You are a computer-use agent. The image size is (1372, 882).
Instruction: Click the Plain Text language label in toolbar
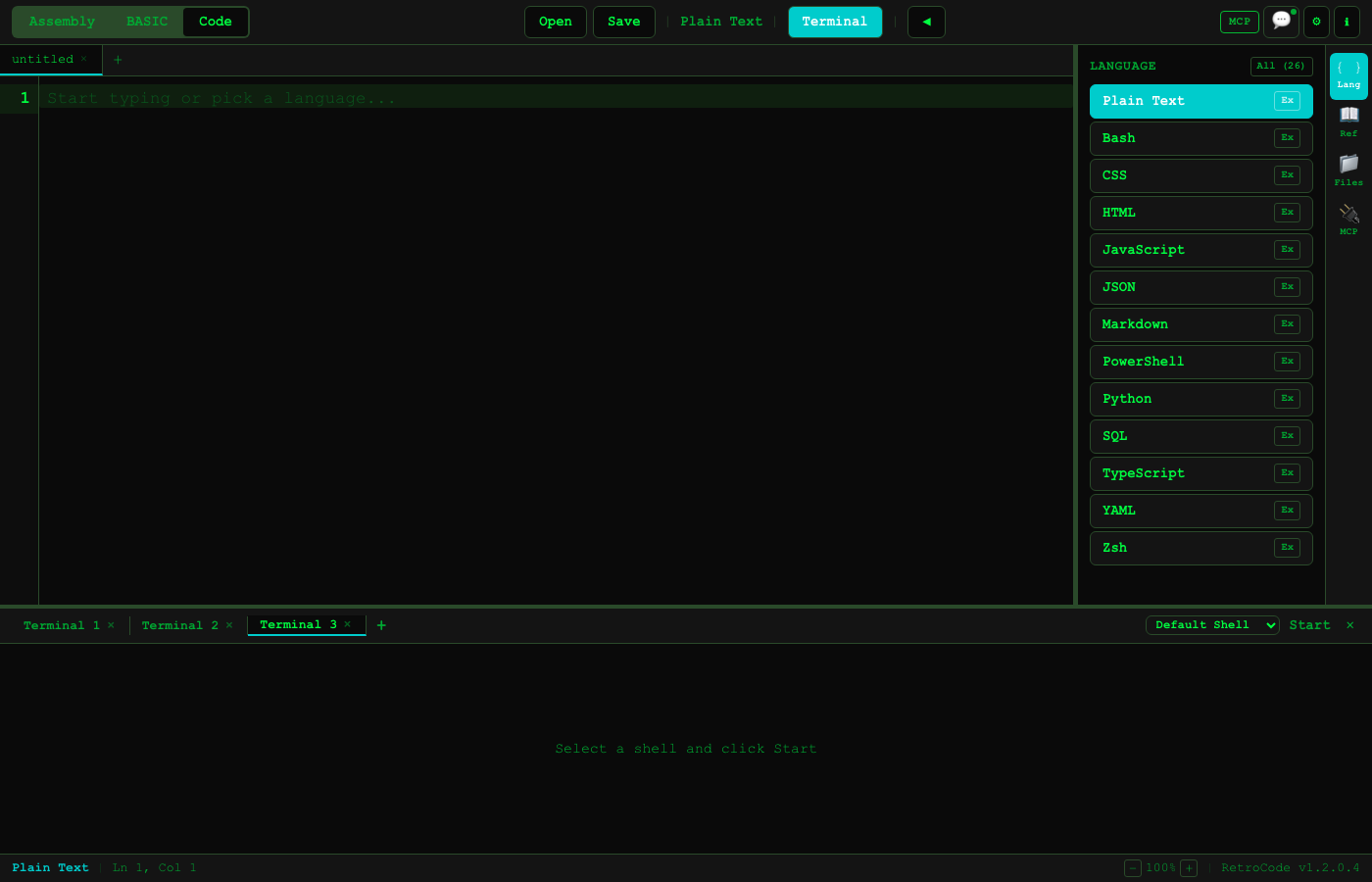pos(721,21)
